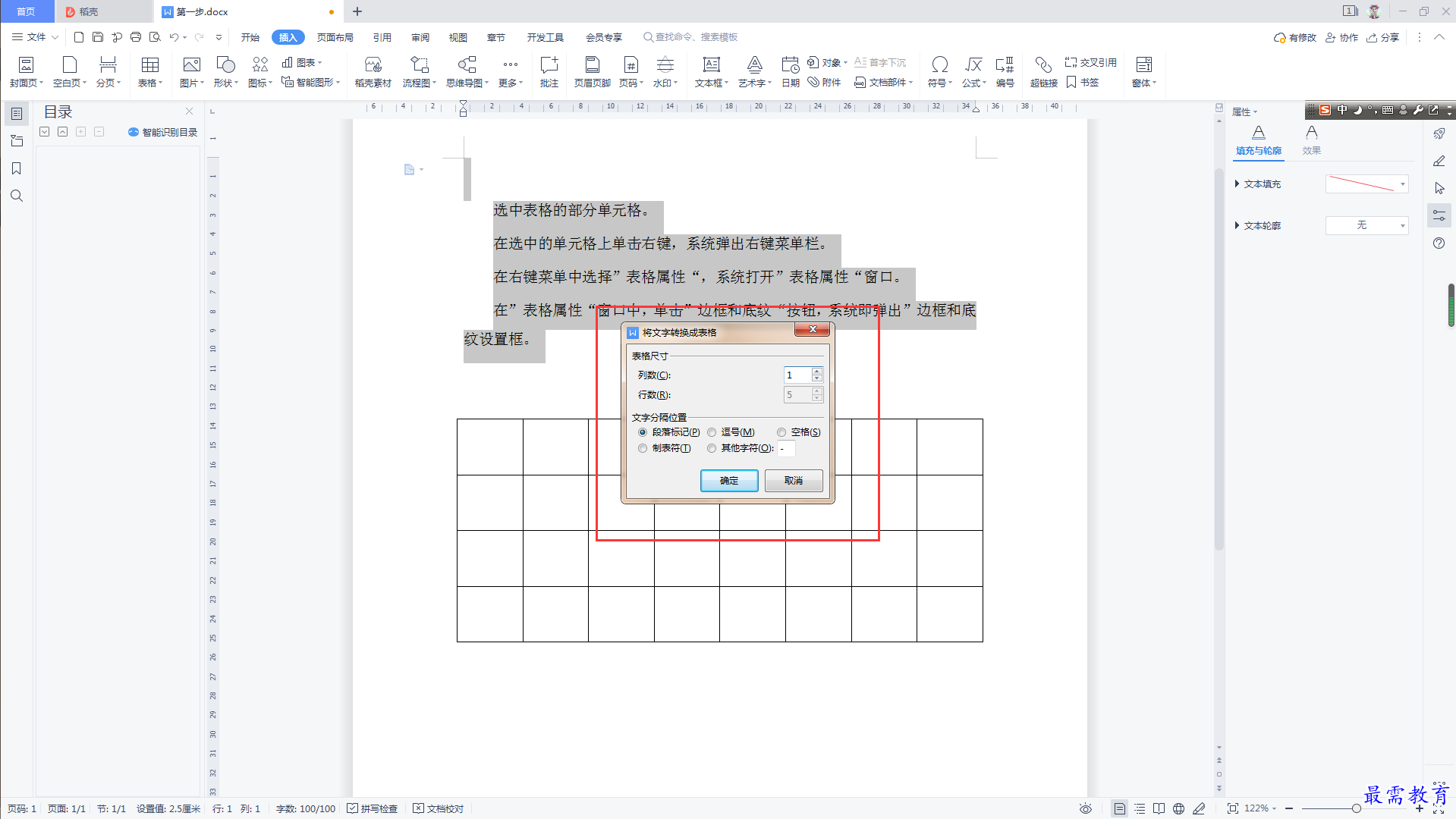Screen dimensions: 1456x819
Task: Open the zoom percentage 122% dropdown
Action: tap(1260, 808)
